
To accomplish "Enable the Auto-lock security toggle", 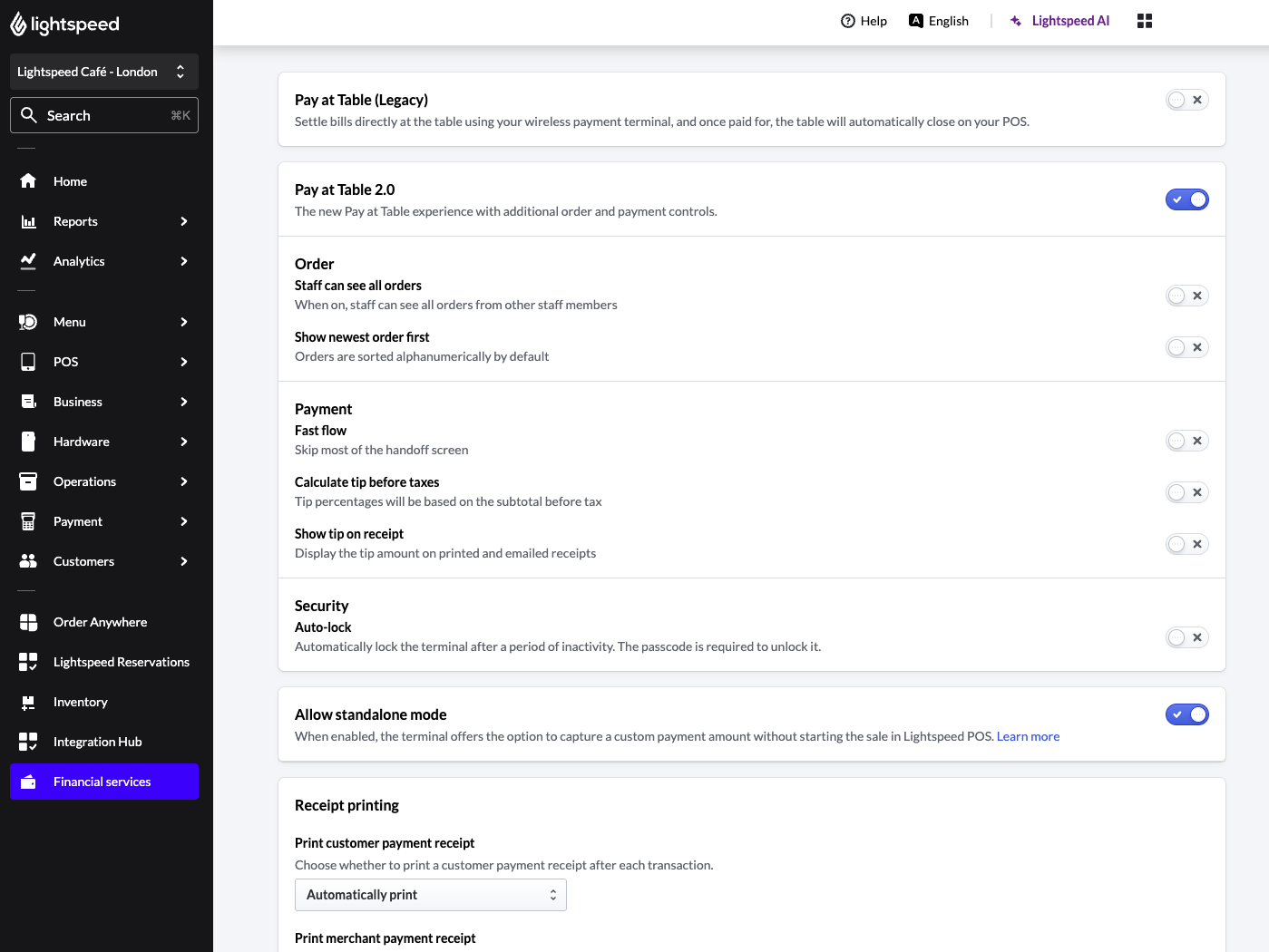I will coord(1186,637).
